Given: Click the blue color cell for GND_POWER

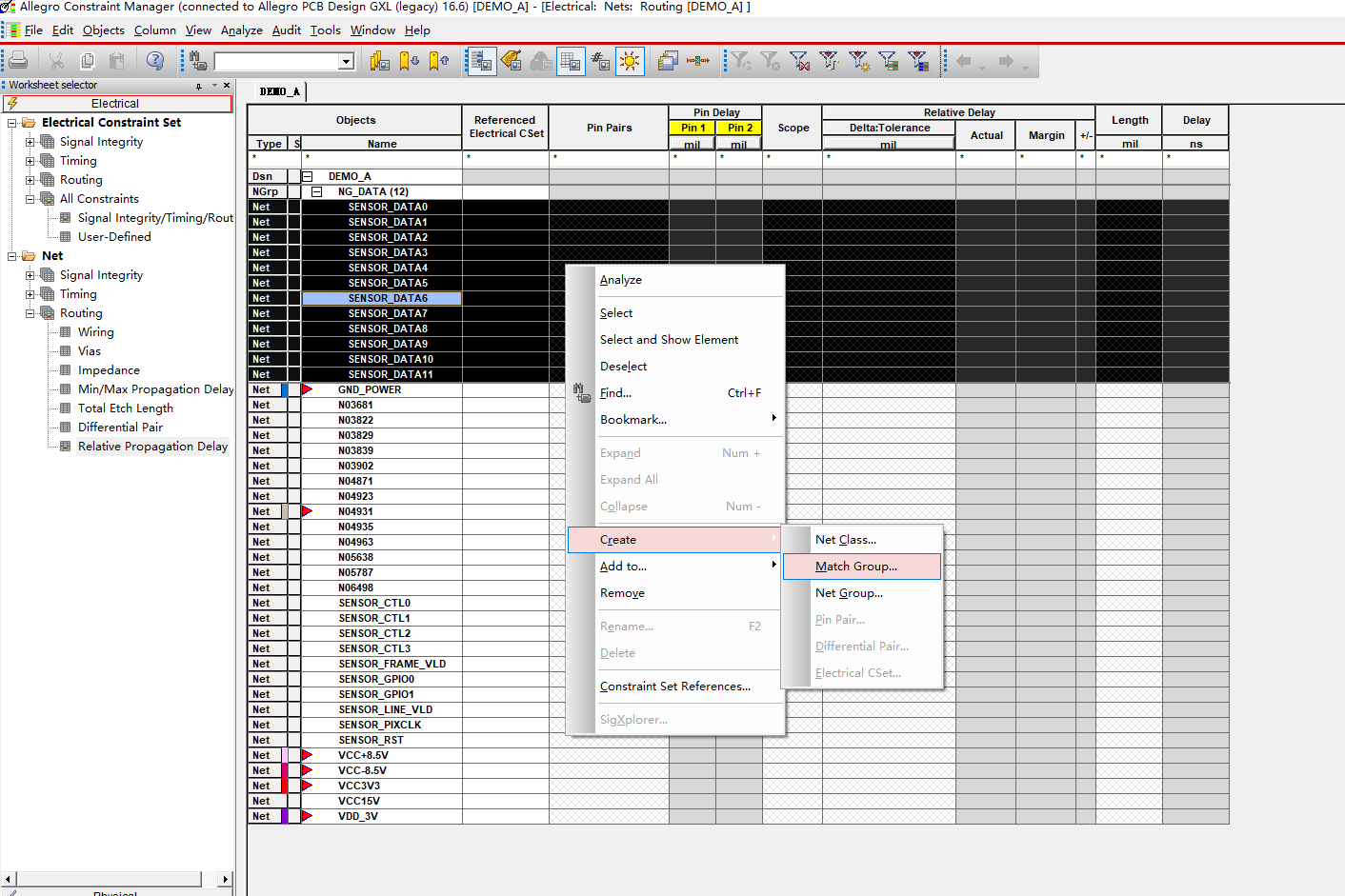Looking at the screenshot, I should 285,389.
